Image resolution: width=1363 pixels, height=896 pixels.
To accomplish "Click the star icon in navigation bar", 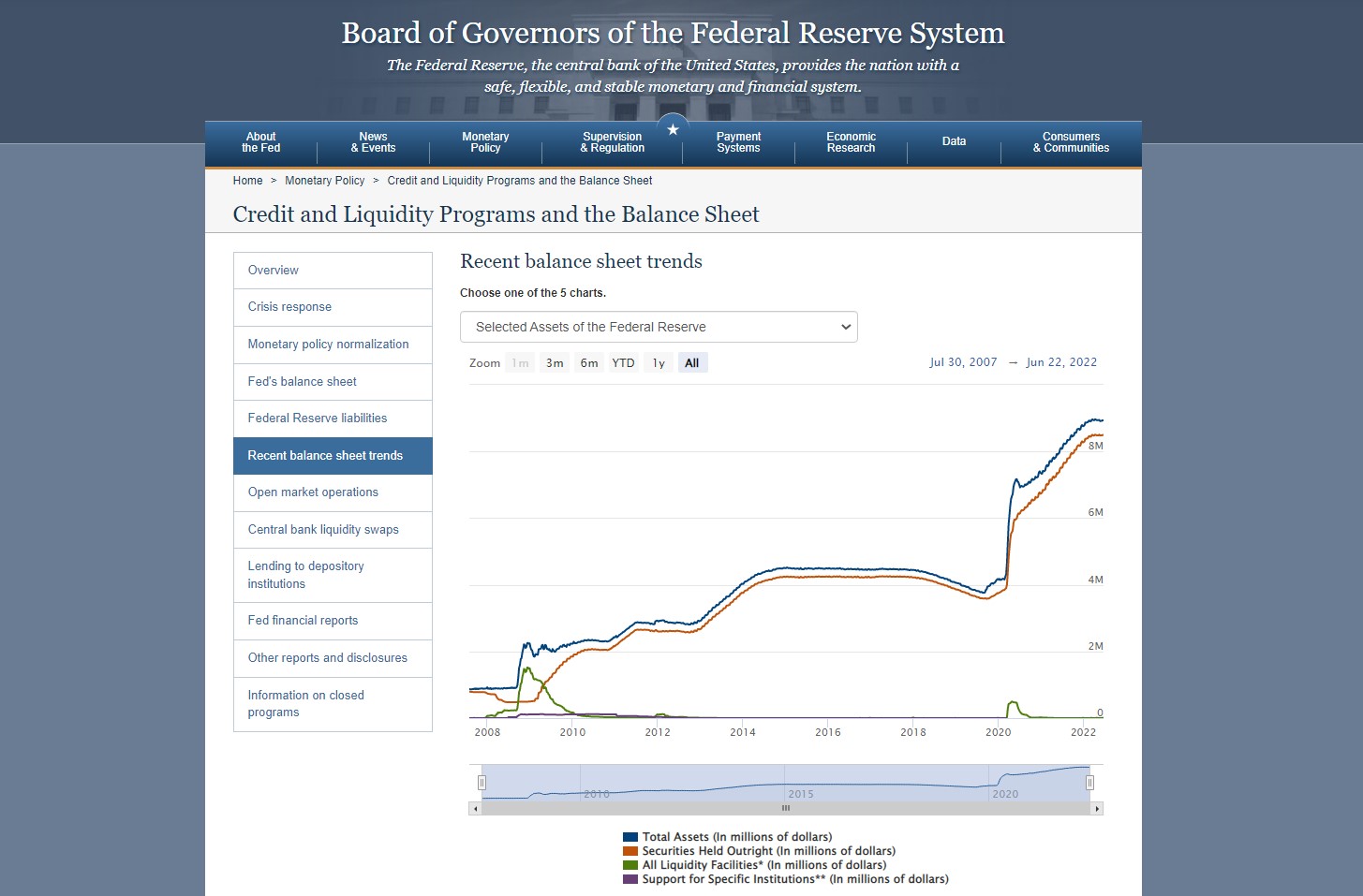I will [673, 129].
